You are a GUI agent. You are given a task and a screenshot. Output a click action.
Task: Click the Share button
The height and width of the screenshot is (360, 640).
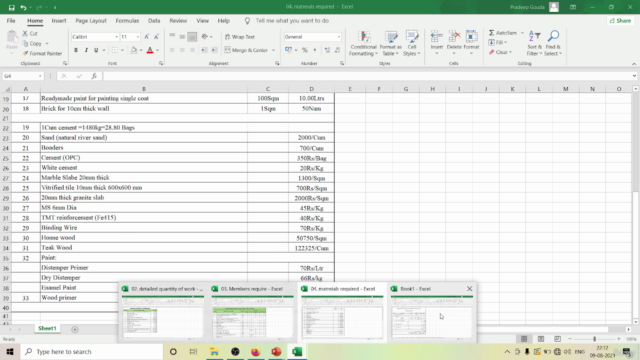620,21
